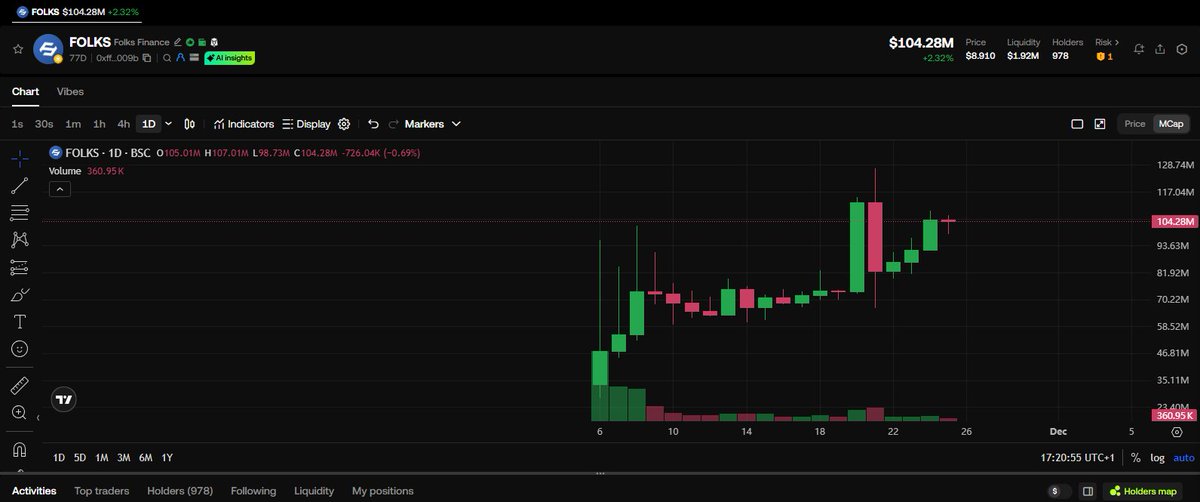
Task: Switch to the Vibes tab
Action: click(x=70, y=91)
